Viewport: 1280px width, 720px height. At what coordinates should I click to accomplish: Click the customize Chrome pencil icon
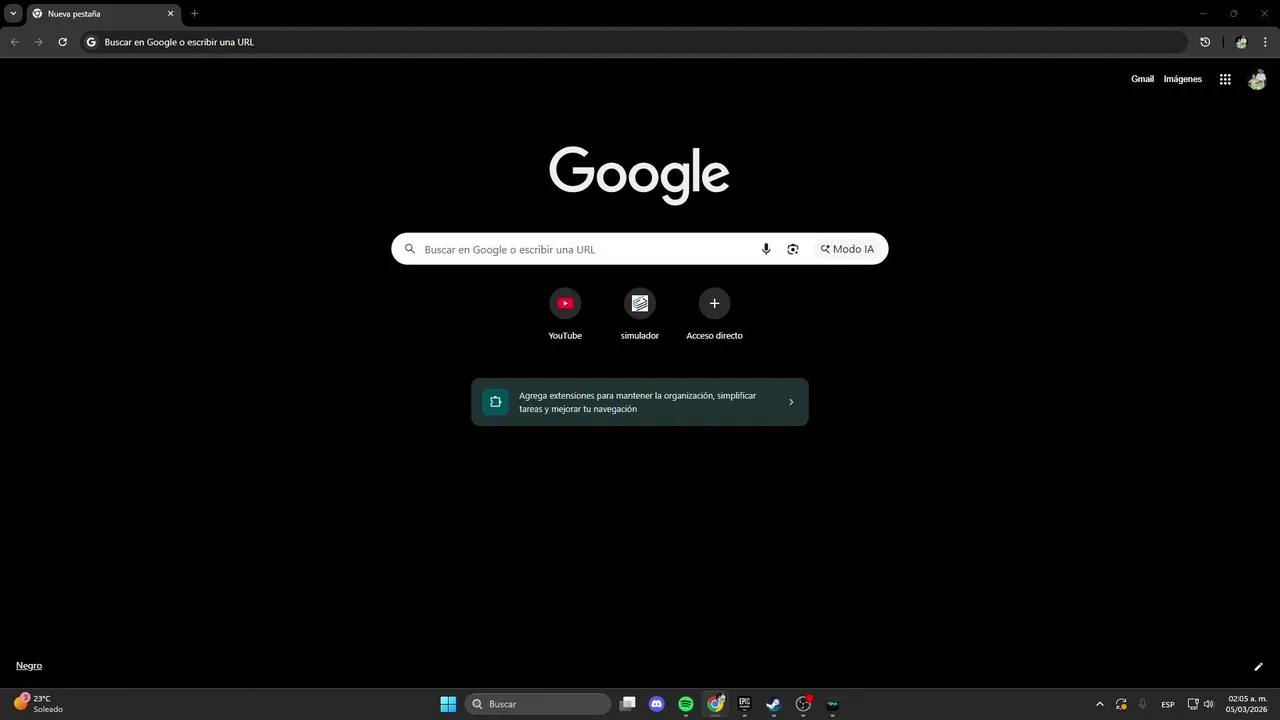point(1258,666)
